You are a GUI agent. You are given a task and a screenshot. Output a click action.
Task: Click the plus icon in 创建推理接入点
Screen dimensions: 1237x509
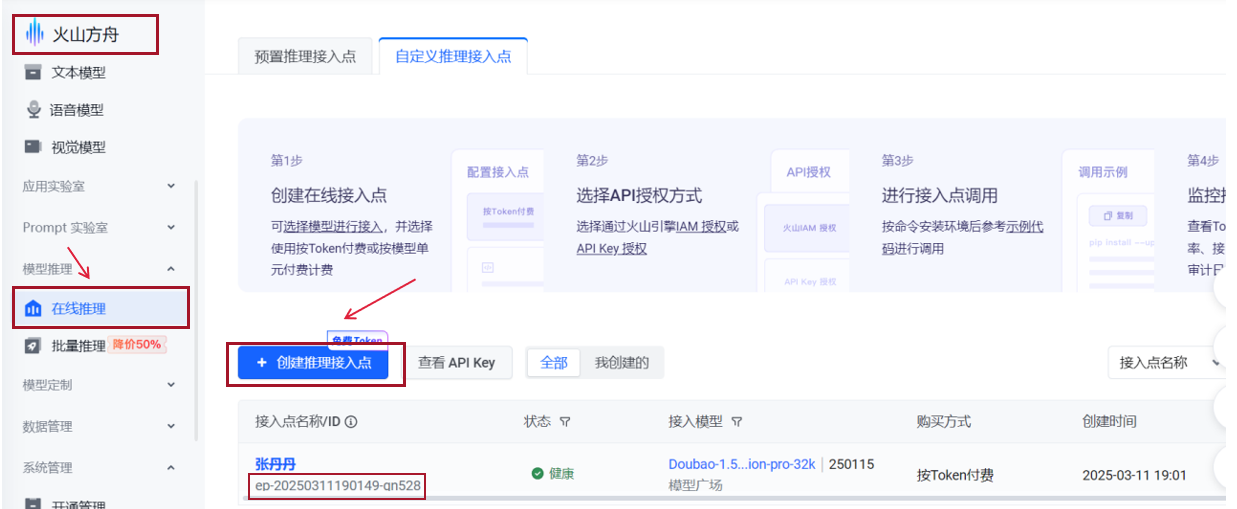(x=262, y=362)
